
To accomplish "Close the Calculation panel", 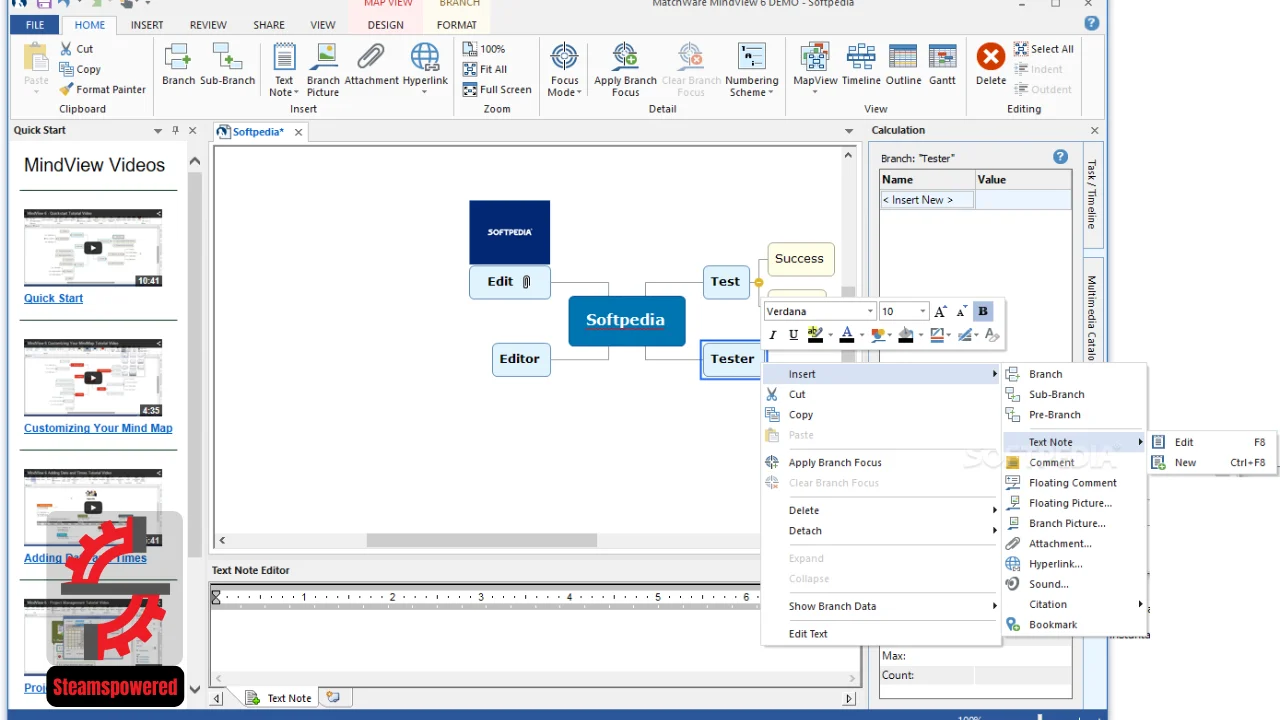I will click(1094, 130).
